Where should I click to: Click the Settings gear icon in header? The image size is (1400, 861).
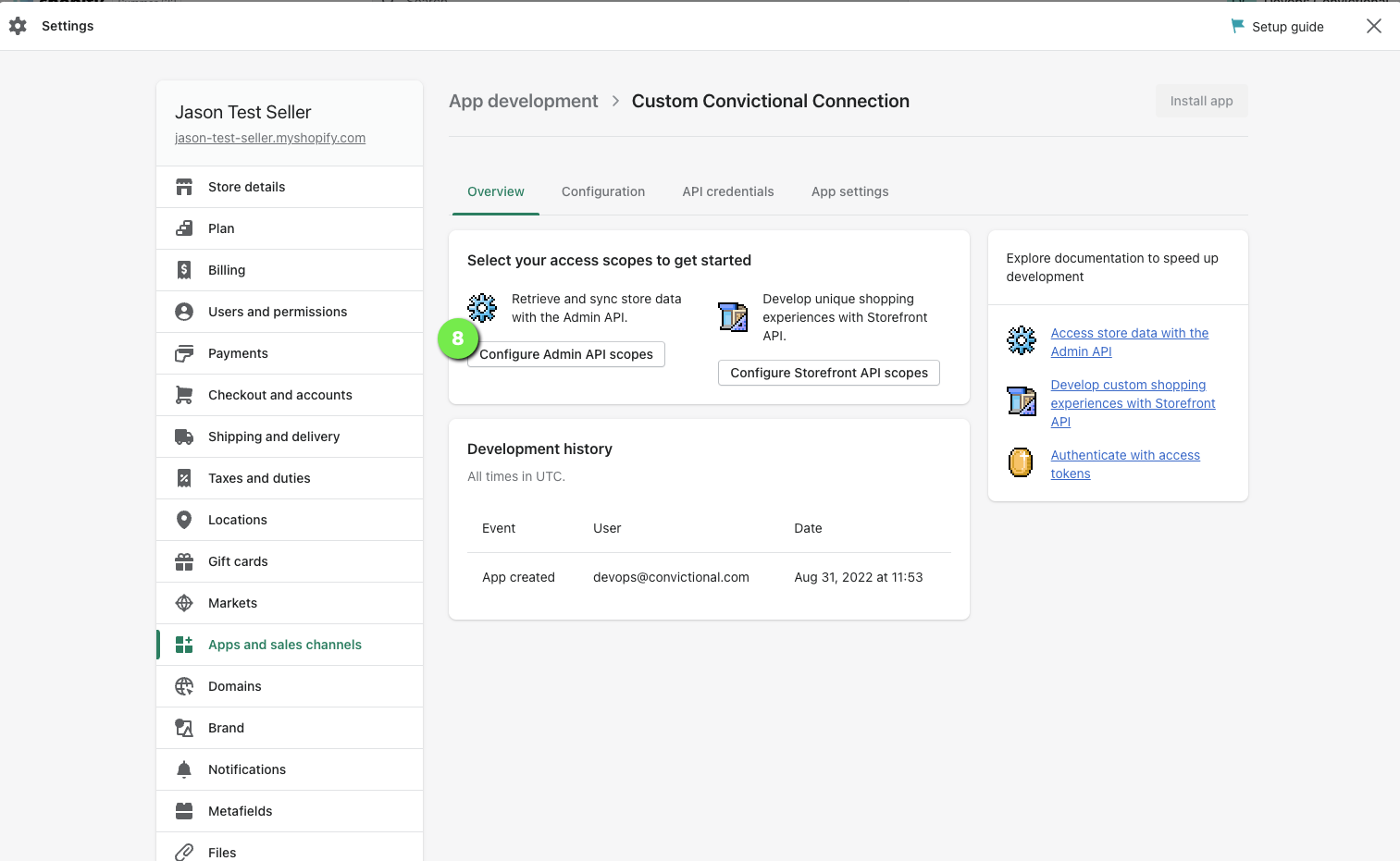click(x=18, y=26)
